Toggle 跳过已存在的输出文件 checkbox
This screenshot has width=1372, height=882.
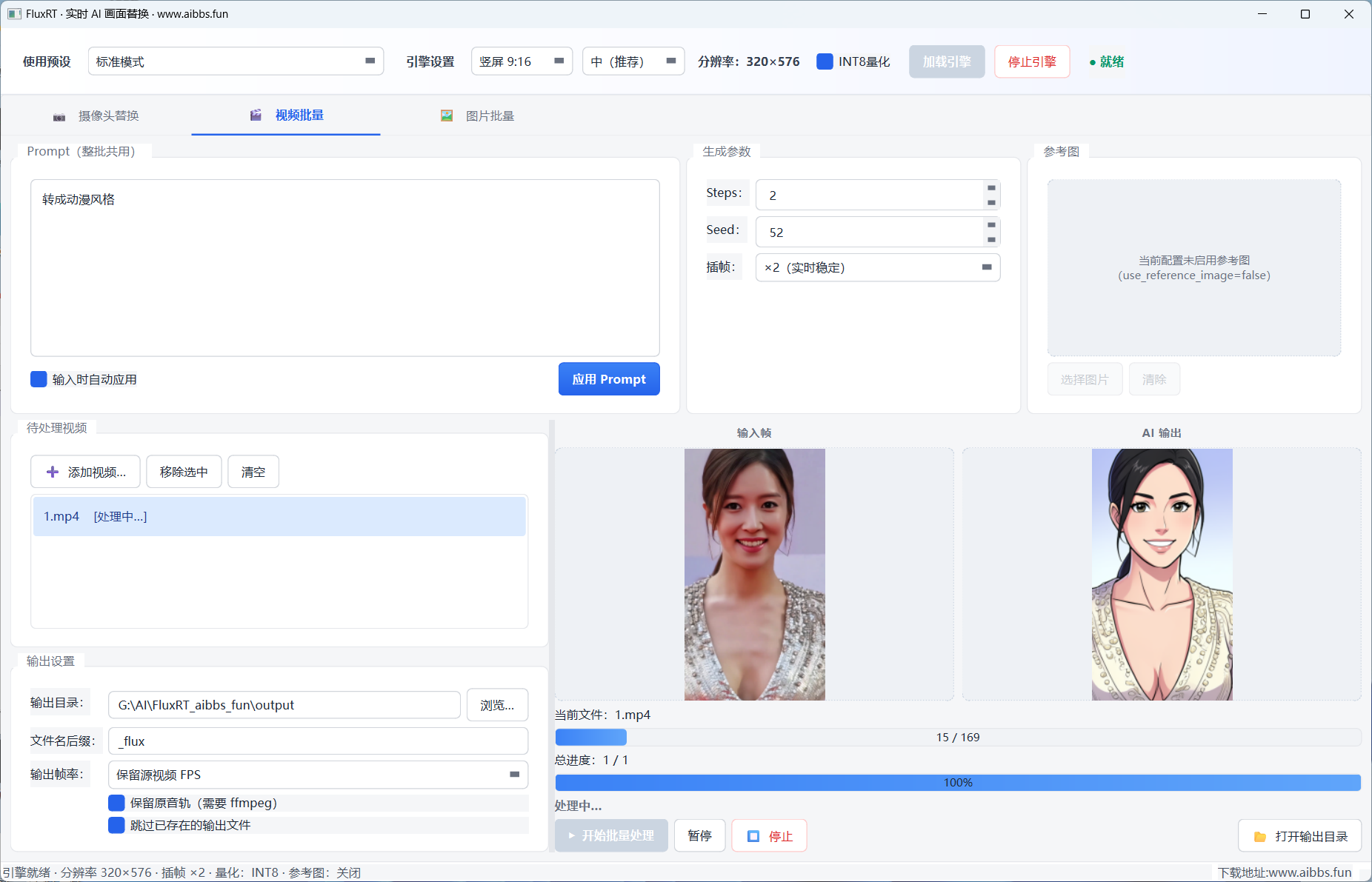(x=116, y=825)
